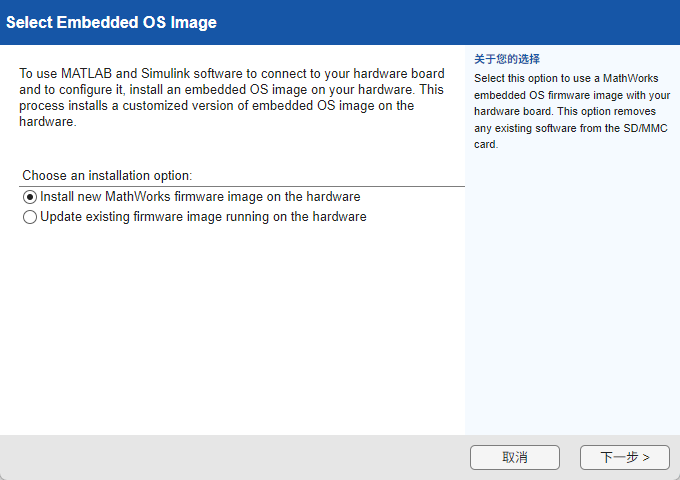Click the '关于您的选择' help heading

tap(507, 59)
